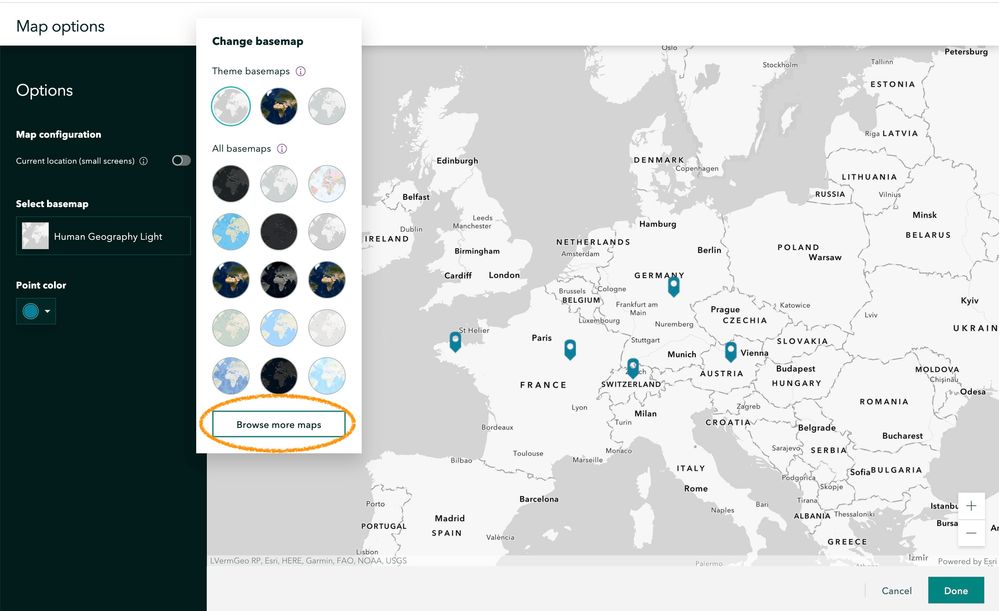Choose dark gray basemap, first in All basemaps
This screenshot has height=611, width=999.
[231, 183]
